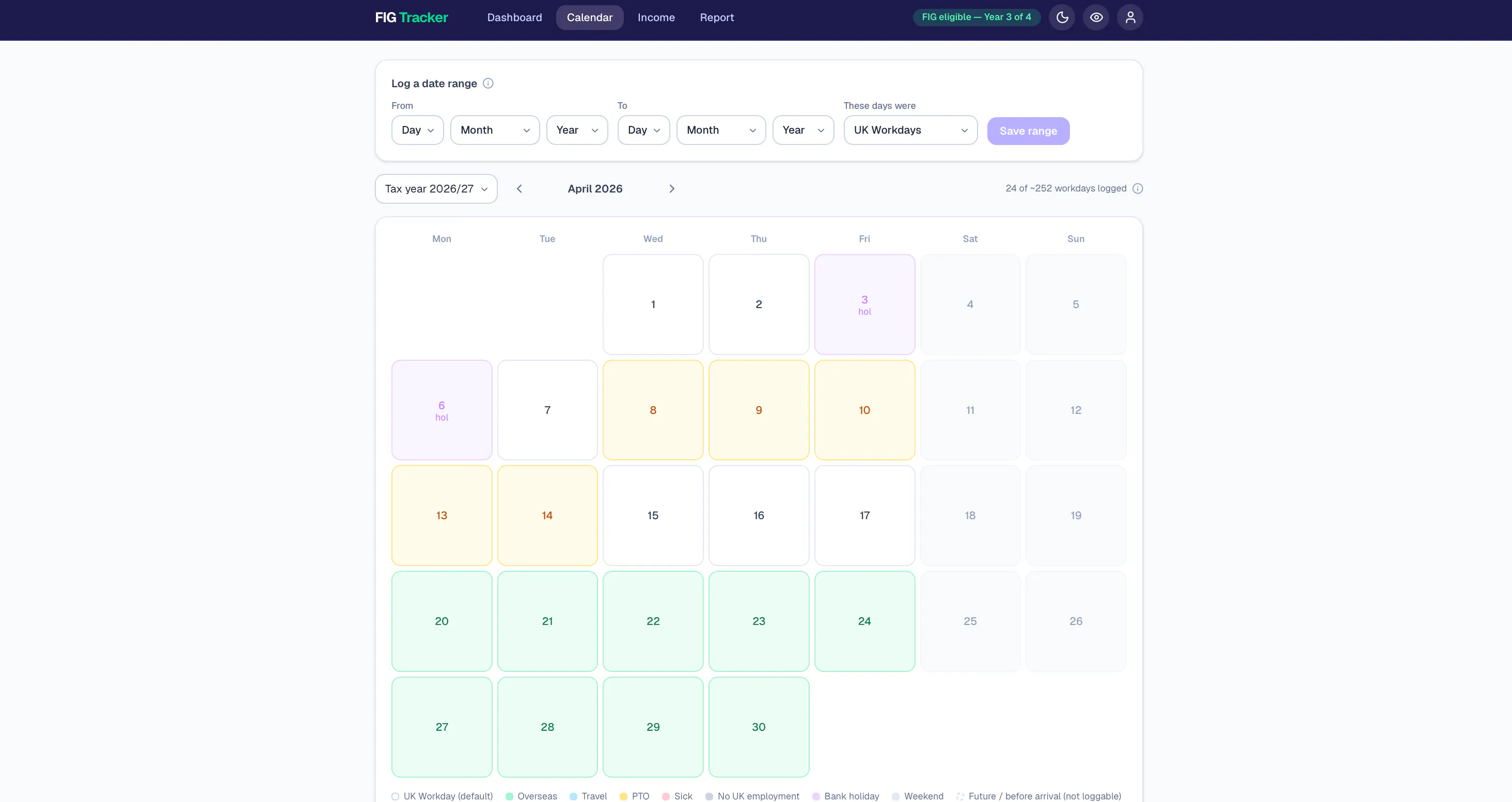The height and width of the screenshot is (802, 1512).
Task: Select April 1 on the calendar
Action: click(x=653, y=304)
